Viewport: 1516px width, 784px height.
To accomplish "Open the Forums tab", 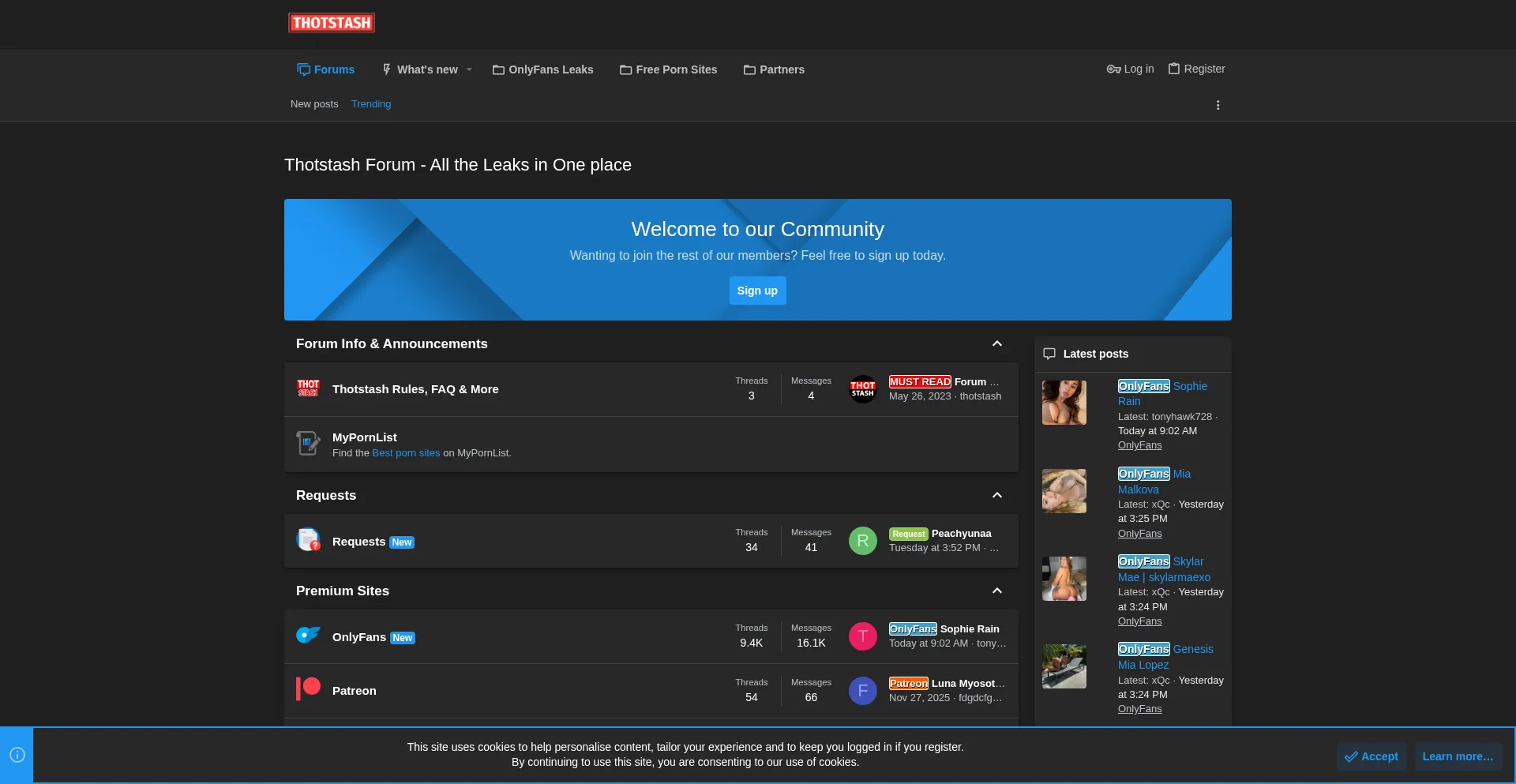I will (325, 69).
